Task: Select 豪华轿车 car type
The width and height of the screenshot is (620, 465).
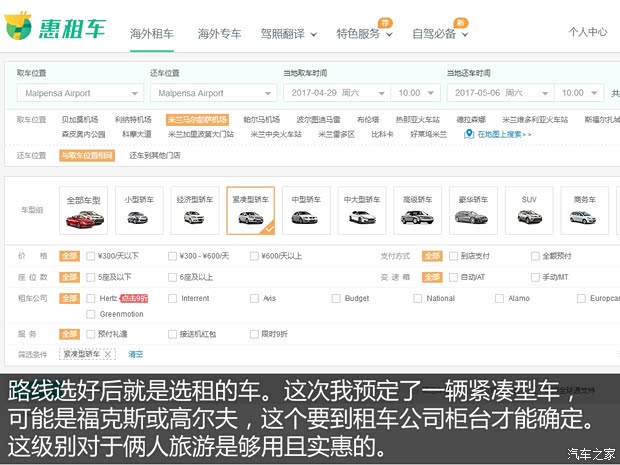Action: point(473,211)
